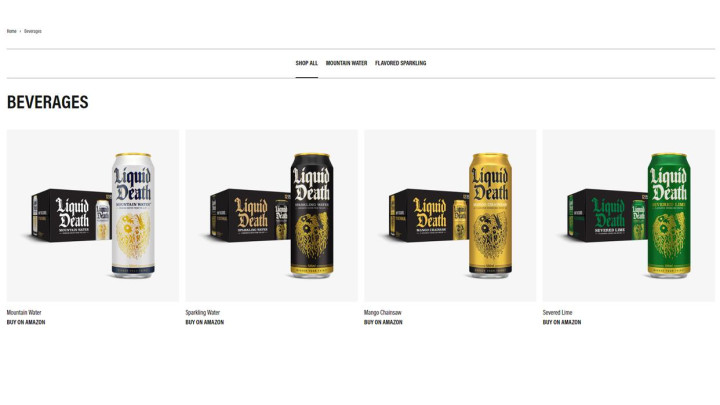The image size is (720, 405).
Task: Open the Sparkling Water product image
Action: click(271, 215)
